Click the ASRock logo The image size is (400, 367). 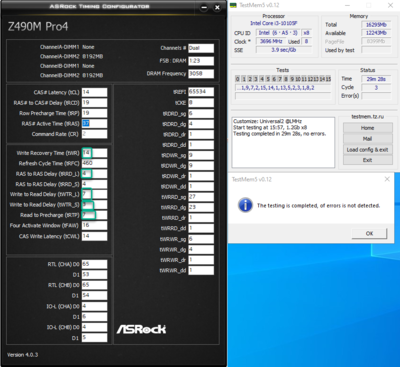click(141, 329)
